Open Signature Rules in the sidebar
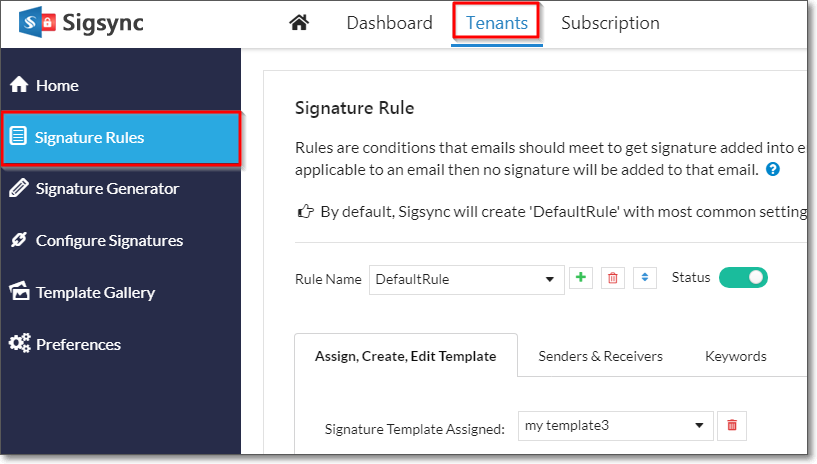This screenshot has width=817, height=464. point(121,137)
